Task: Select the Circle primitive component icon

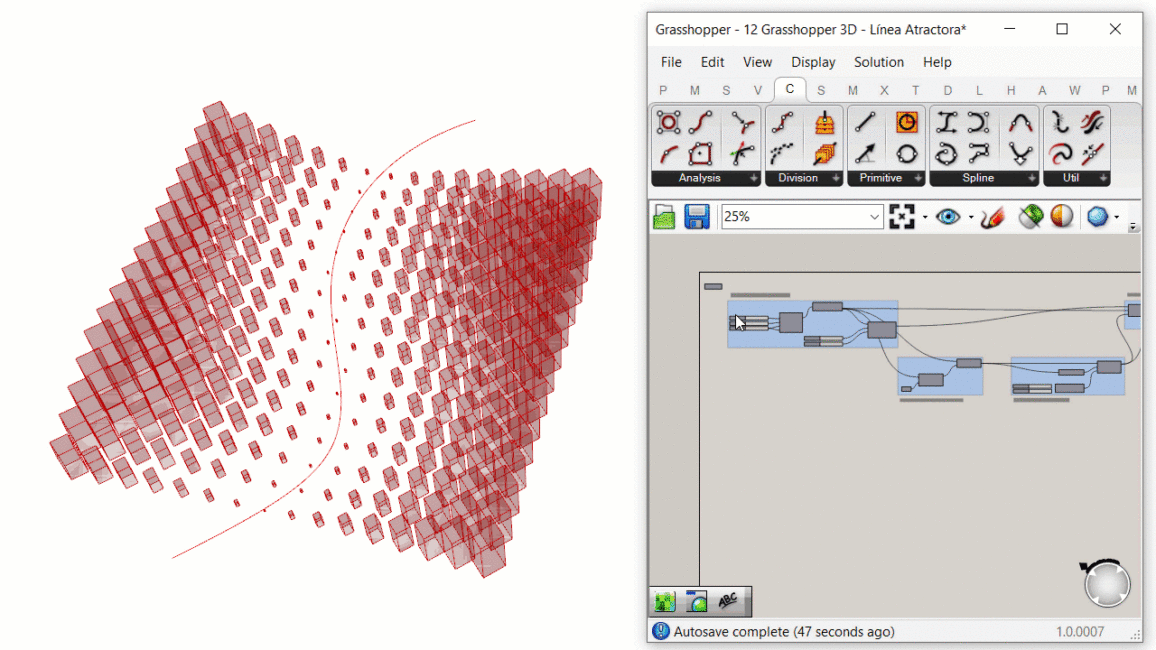Action: (906, 154)
